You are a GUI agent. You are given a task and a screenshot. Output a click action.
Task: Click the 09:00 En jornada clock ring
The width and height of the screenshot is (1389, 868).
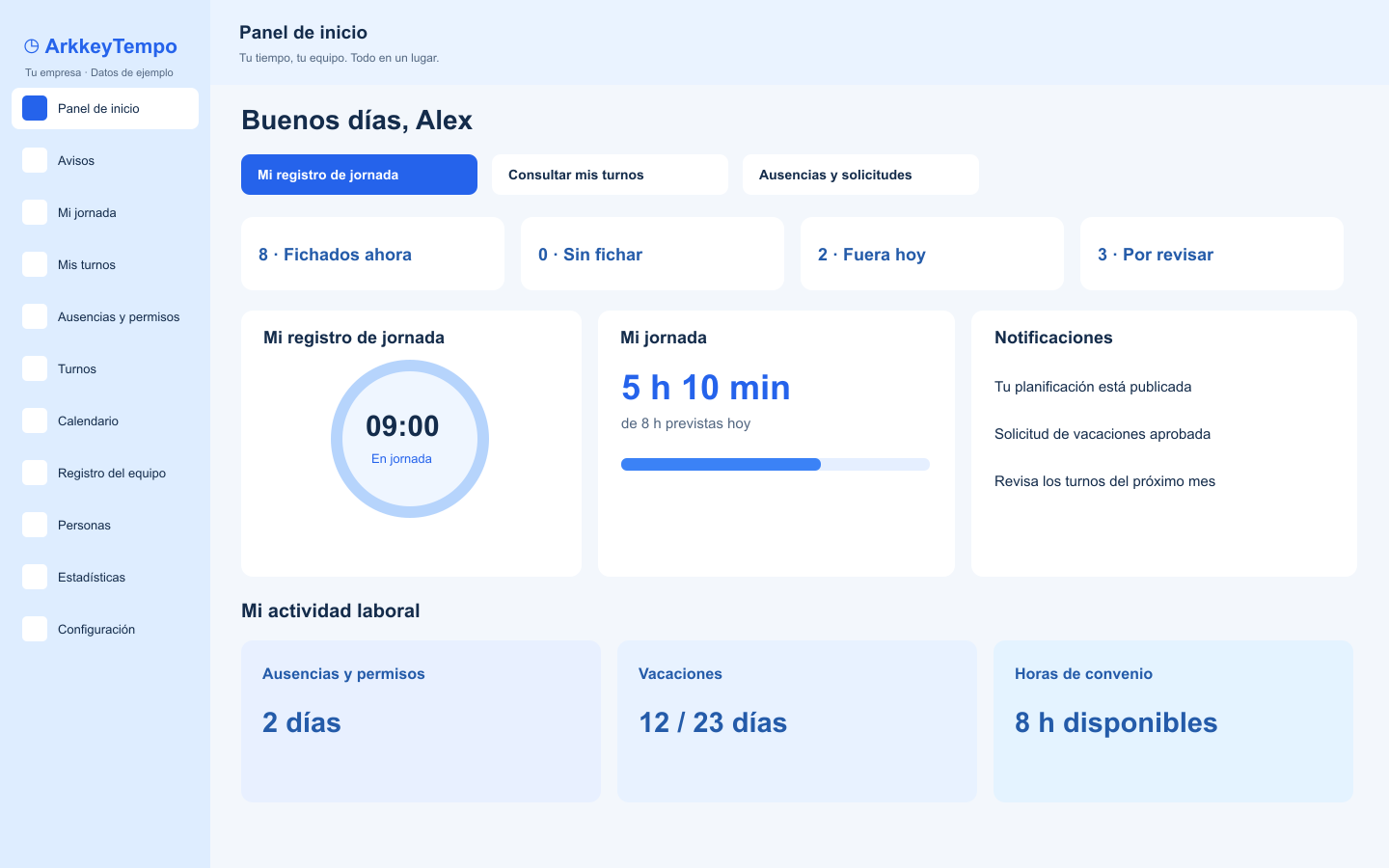click(x=410, y=439)
